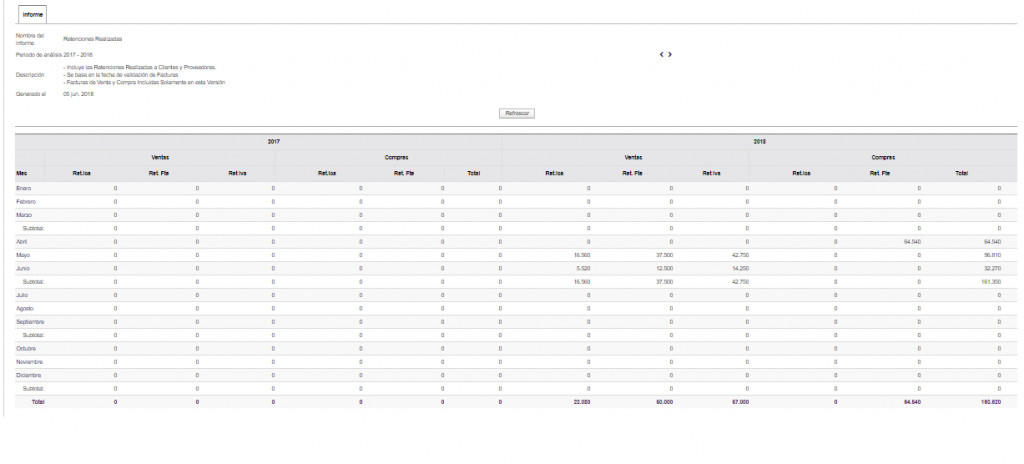
Task: Select the Enero row label
Action: point(23,188)
